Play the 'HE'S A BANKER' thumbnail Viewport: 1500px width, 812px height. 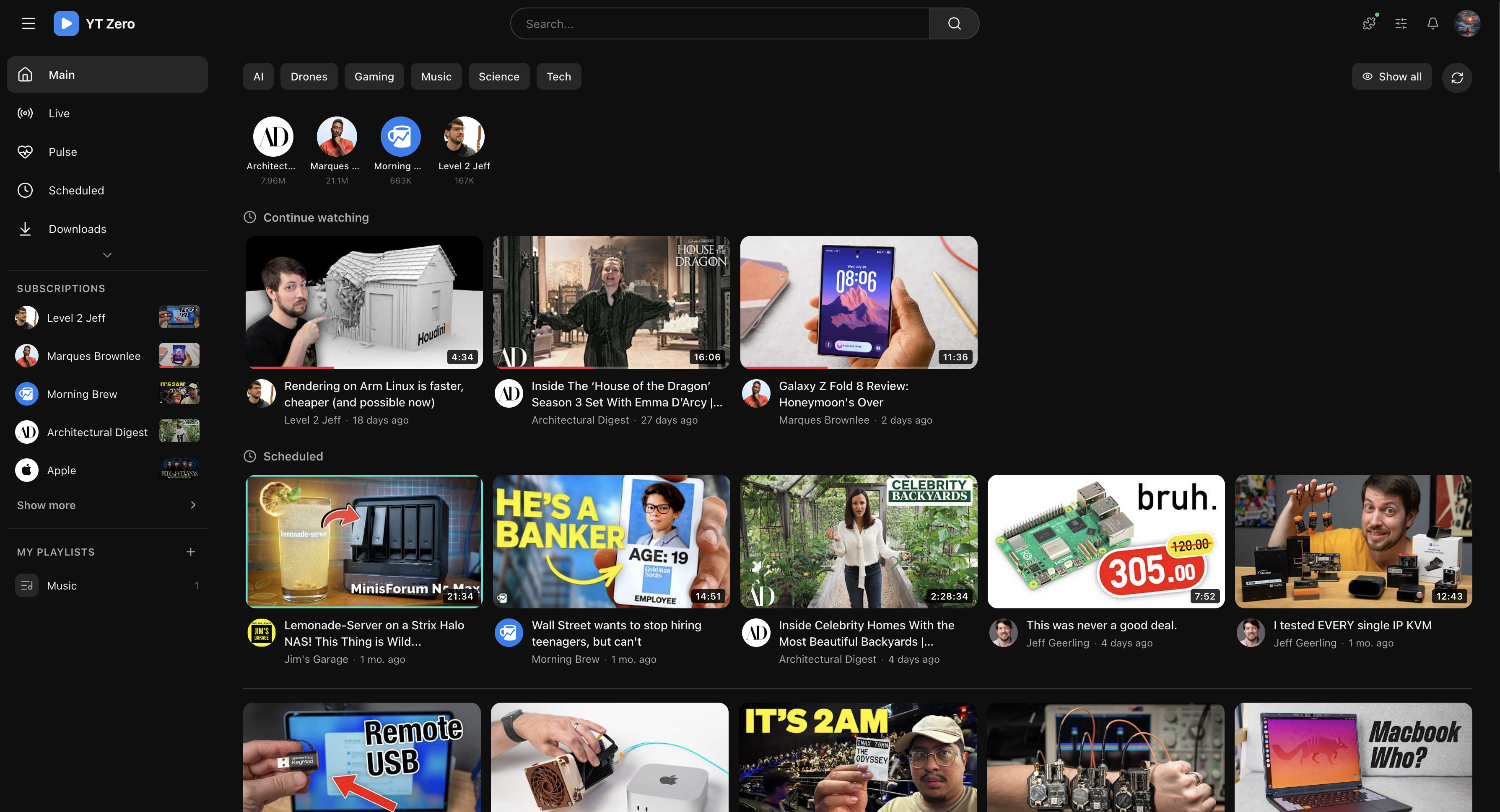point(611,541)
